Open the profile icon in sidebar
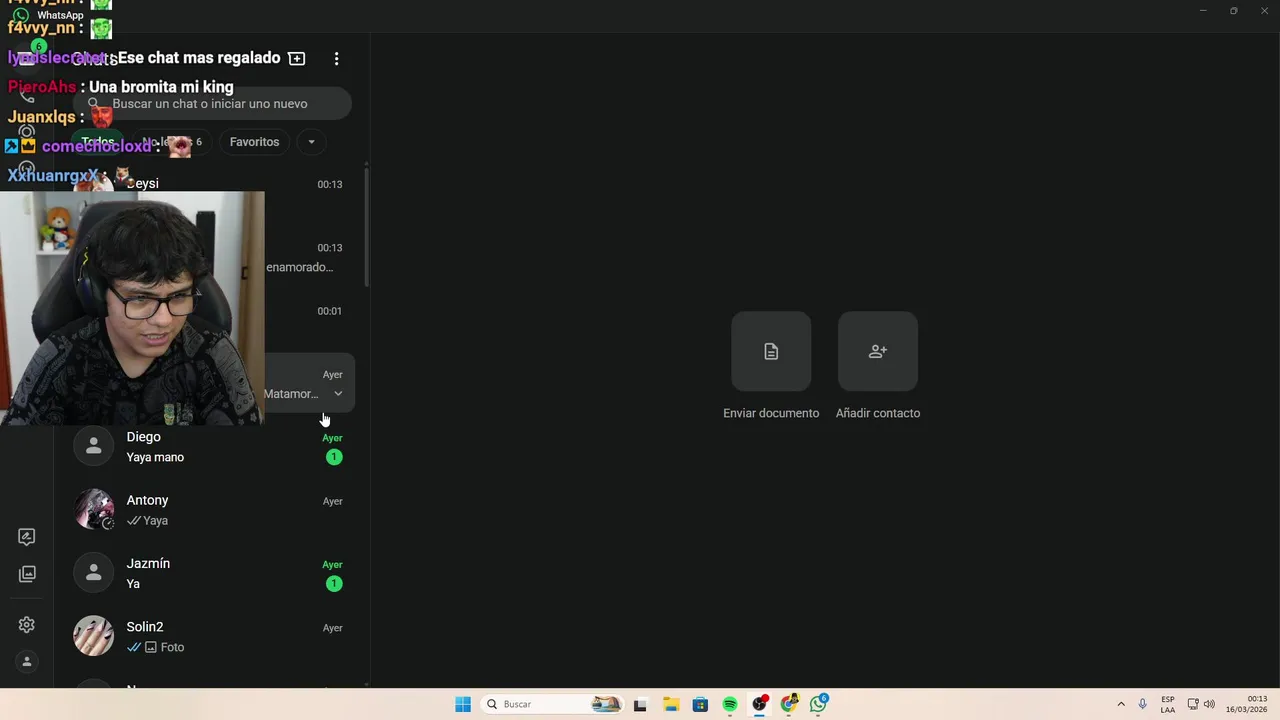 (27, 662)
